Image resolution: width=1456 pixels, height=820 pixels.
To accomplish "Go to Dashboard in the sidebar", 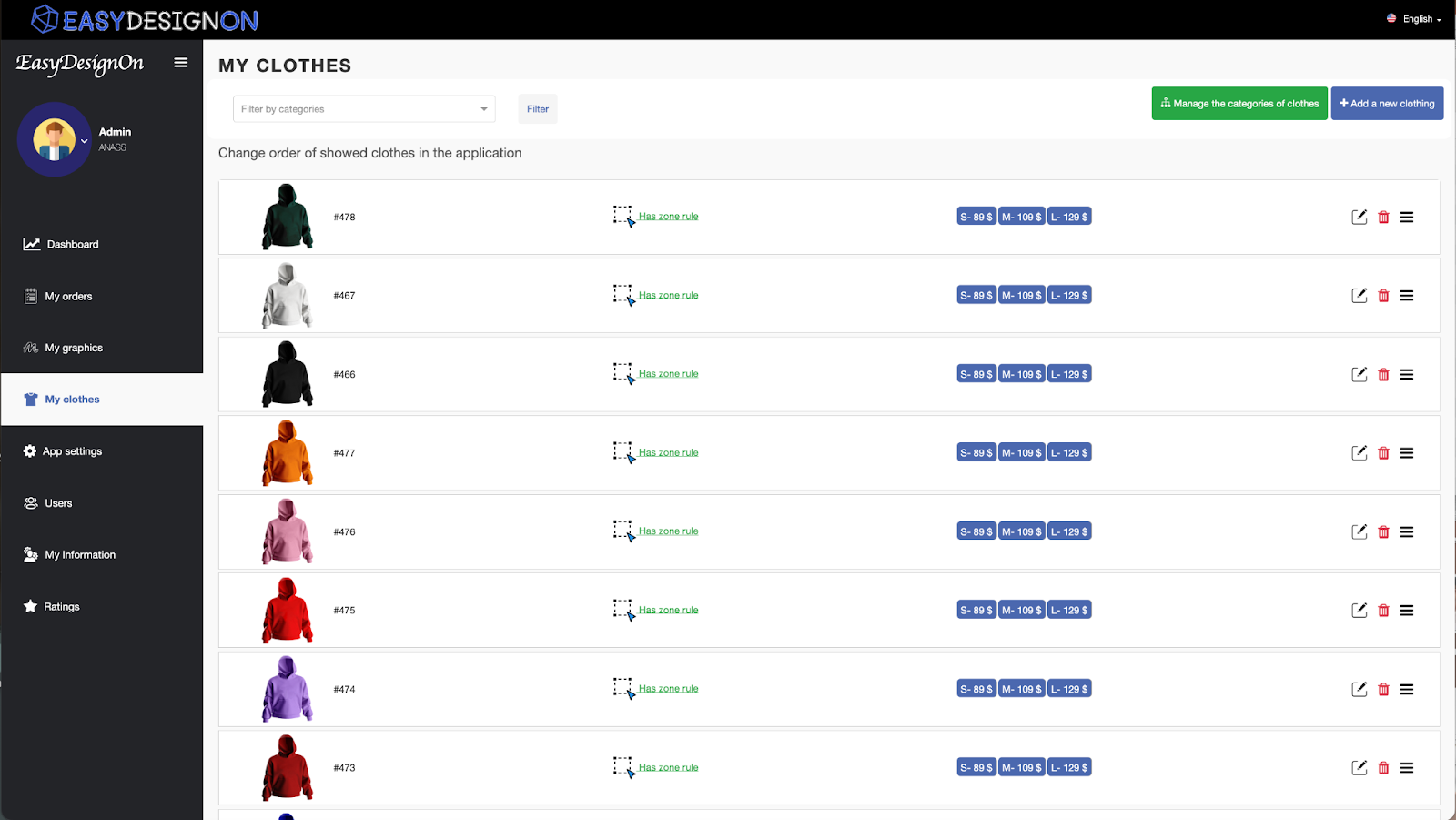I will (x=72, y=244).
